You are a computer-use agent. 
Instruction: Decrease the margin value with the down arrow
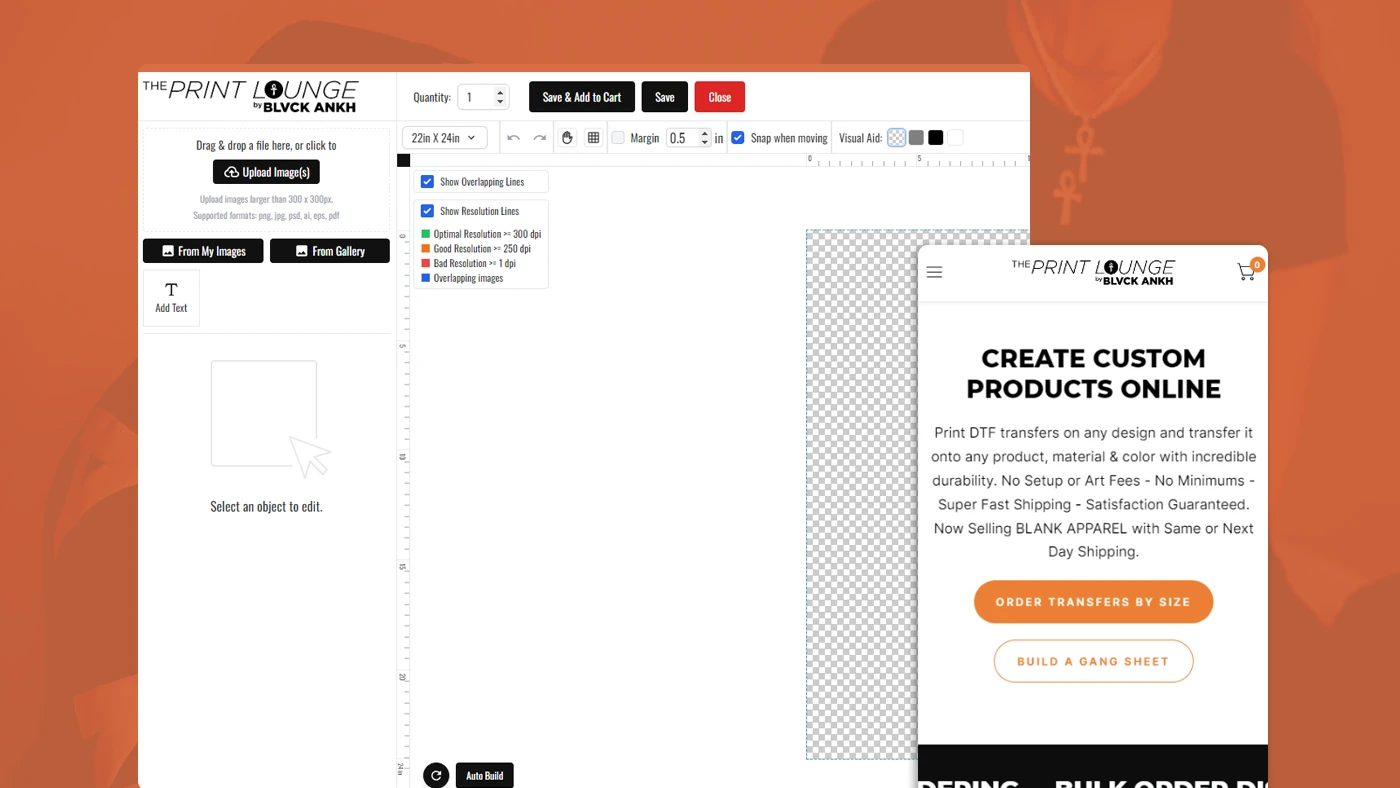pyautogui.click(x=705, y=142)
